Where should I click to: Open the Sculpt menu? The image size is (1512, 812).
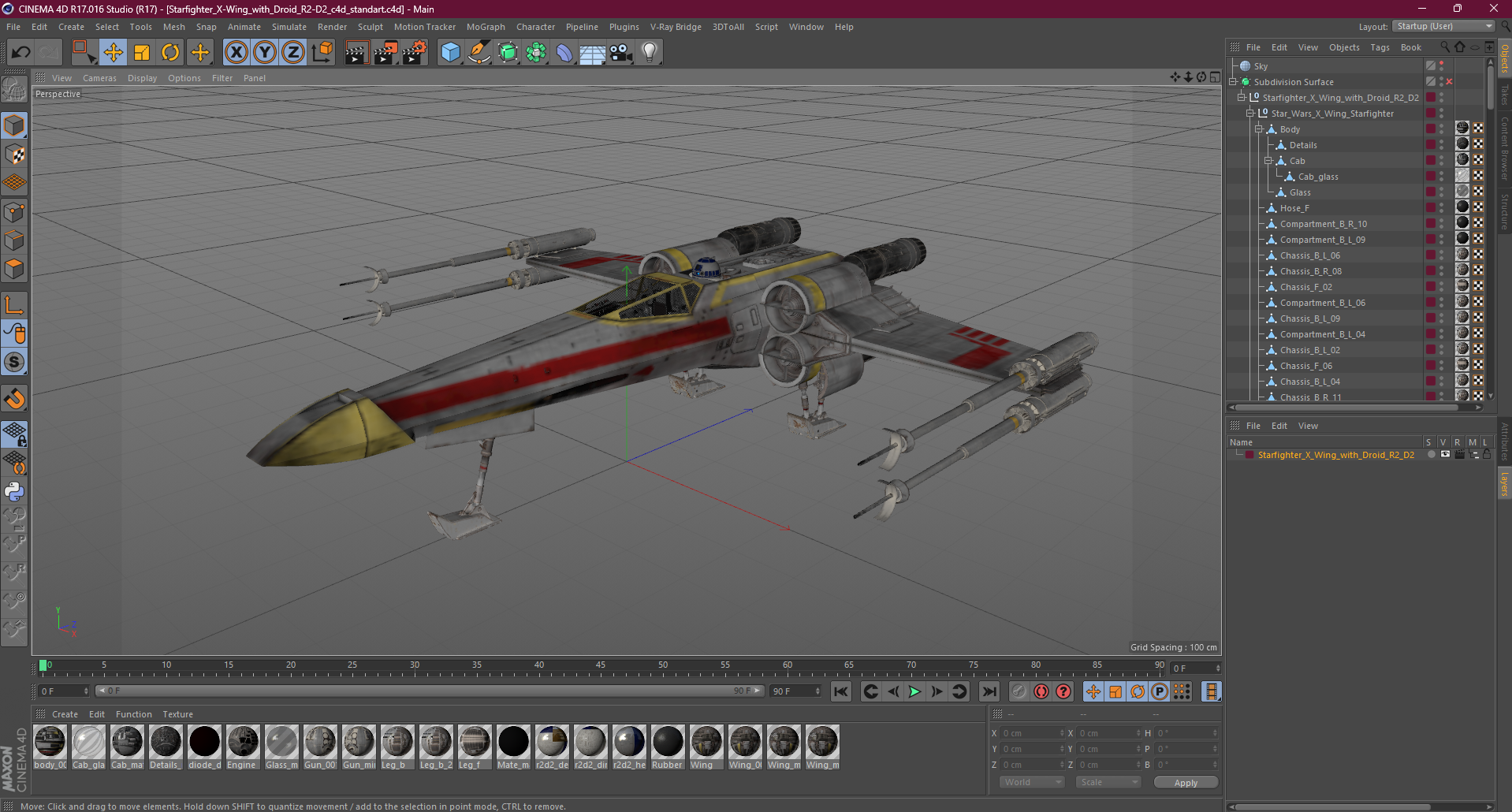click(x=370, y=27)
